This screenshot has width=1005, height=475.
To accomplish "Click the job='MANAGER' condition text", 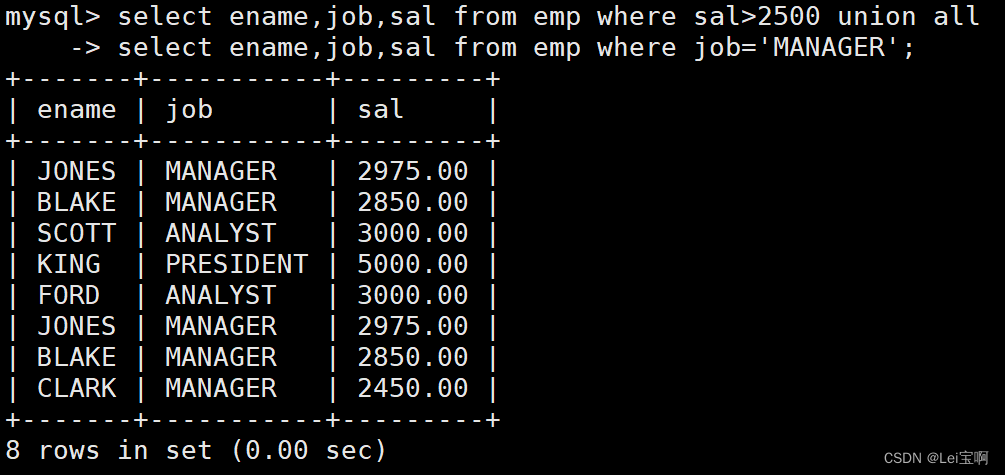I will click(x=804, y=47).
